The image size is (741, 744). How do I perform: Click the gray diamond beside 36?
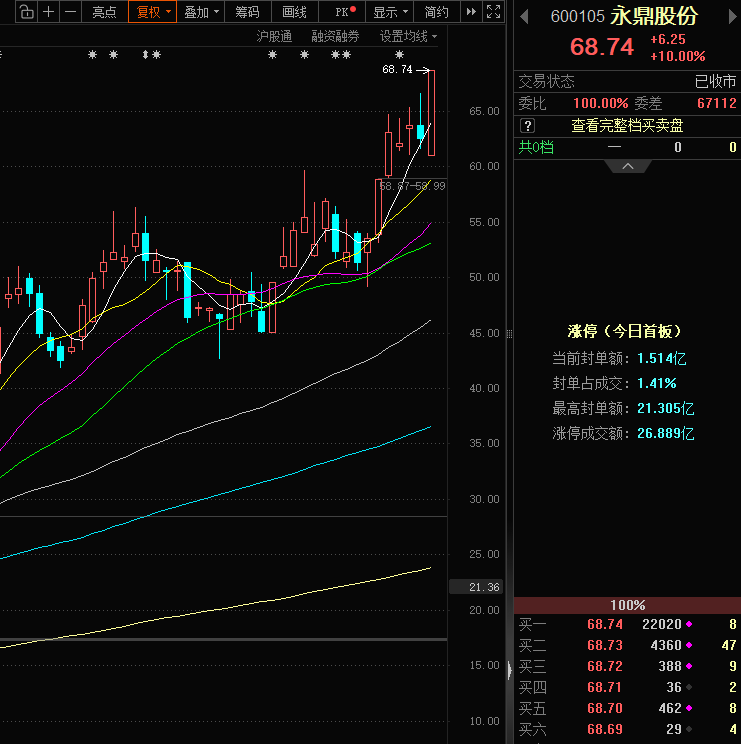tap(689, 687)
